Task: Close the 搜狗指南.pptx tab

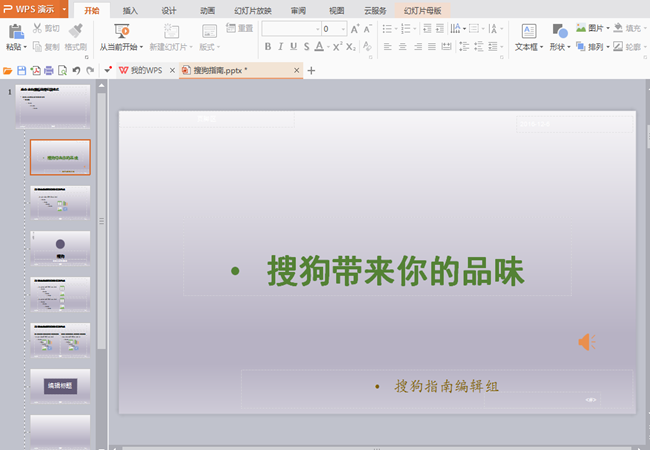Action: pyautogui.click(x=297, y=70)
